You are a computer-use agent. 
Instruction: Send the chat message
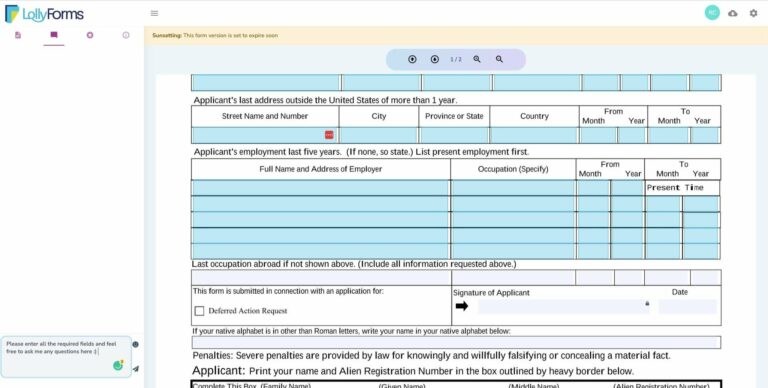(136, 369)
